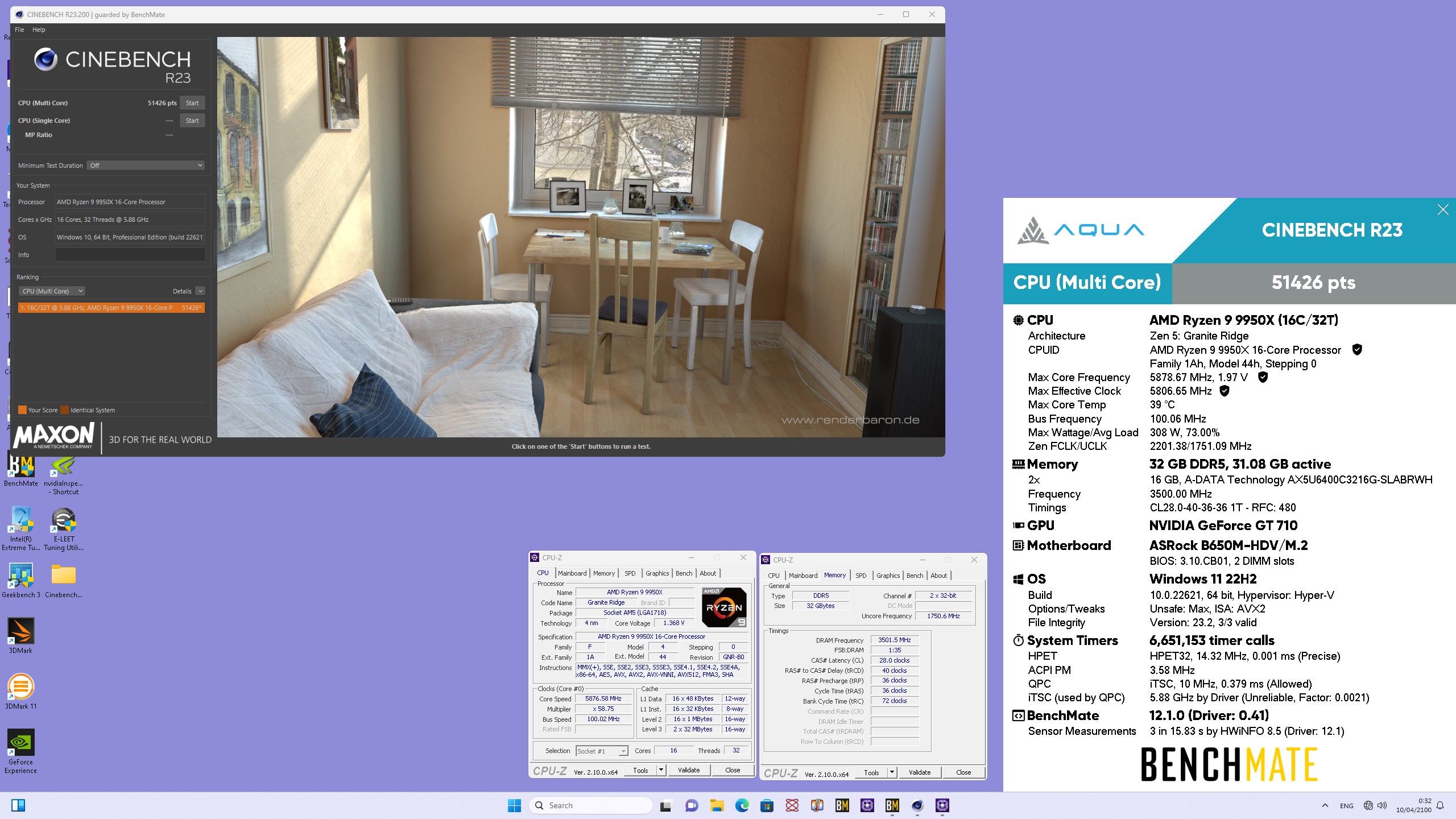Image resolution: width=1456 pixels, height=819 pixels.
Task: Launch E-LEET Tuning Utility desktop icon
Action: pos(63,529)
